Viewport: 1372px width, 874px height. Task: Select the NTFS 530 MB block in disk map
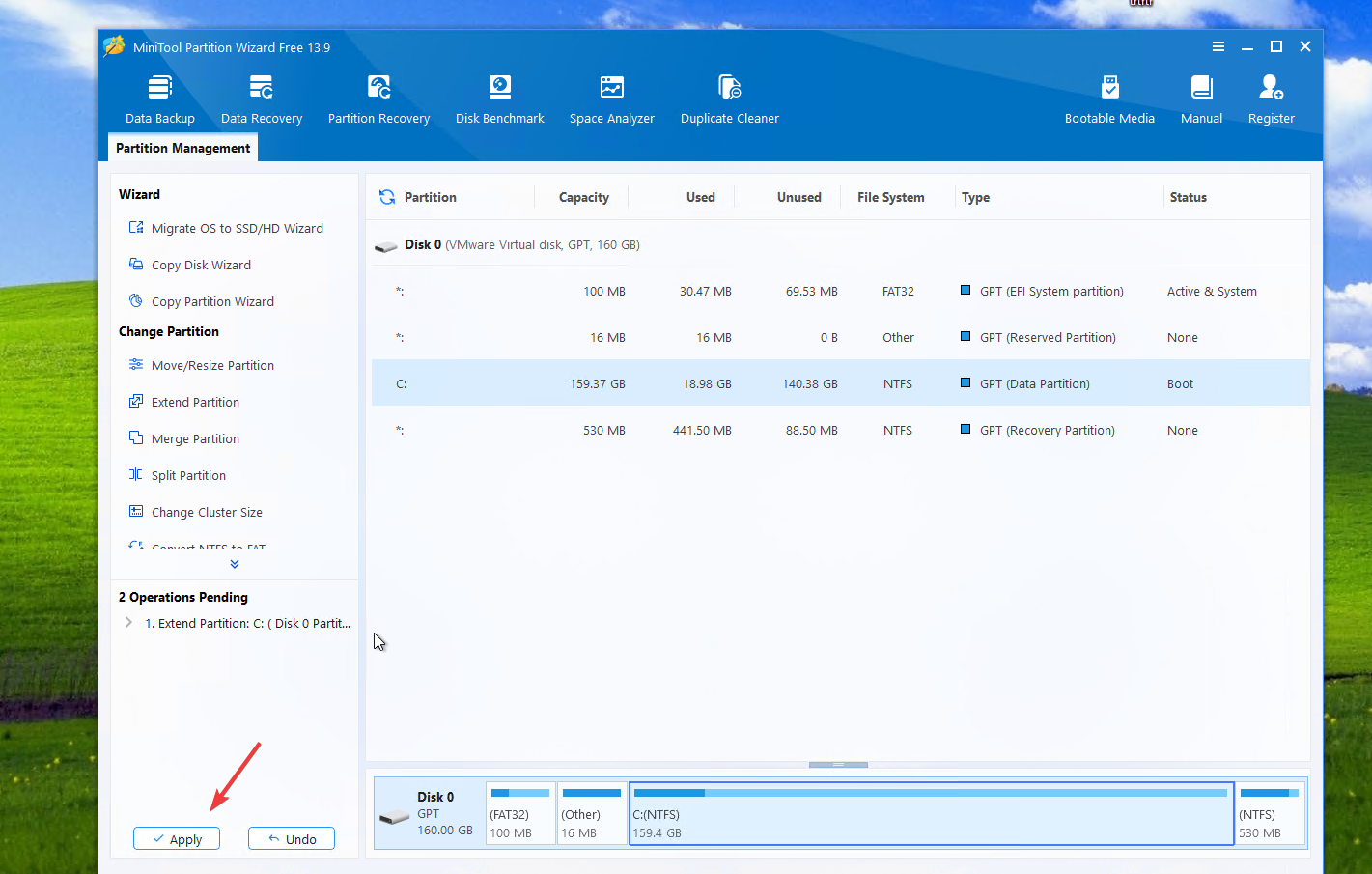[1271, 813]
